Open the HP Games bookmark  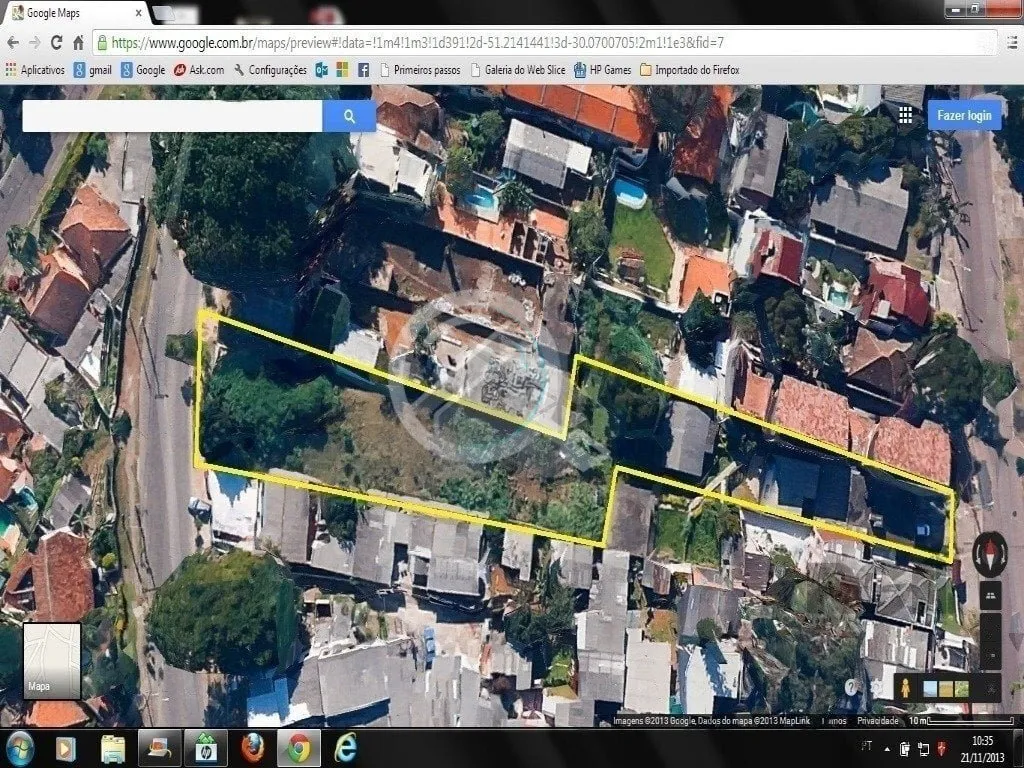tap(603, 70)
